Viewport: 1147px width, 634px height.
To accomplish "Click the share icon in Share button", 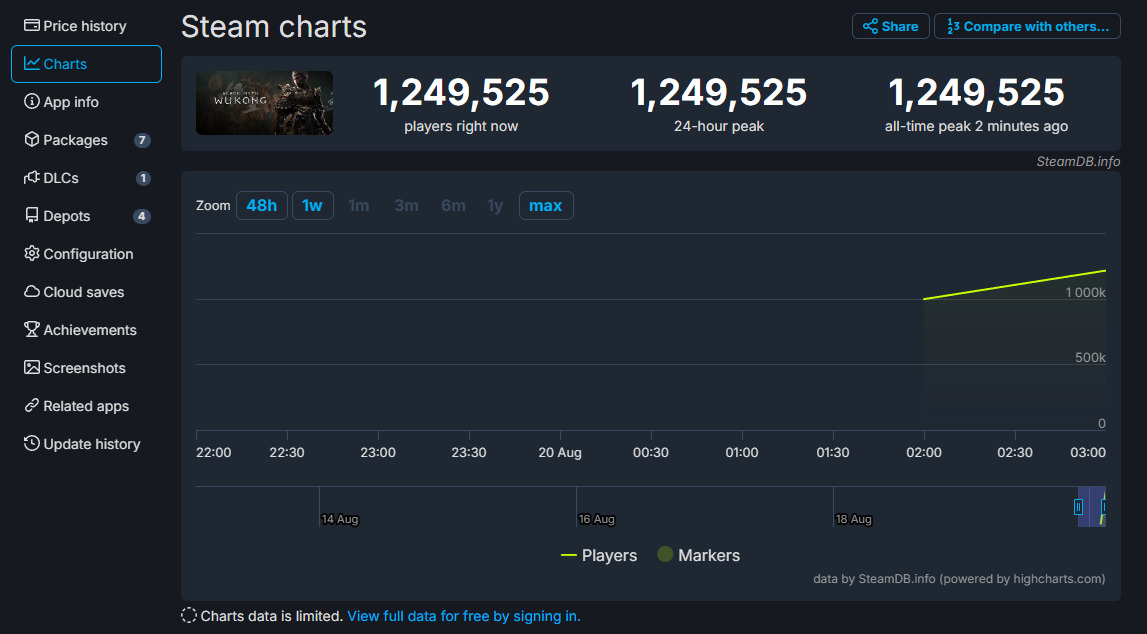I will click(870, 26).
